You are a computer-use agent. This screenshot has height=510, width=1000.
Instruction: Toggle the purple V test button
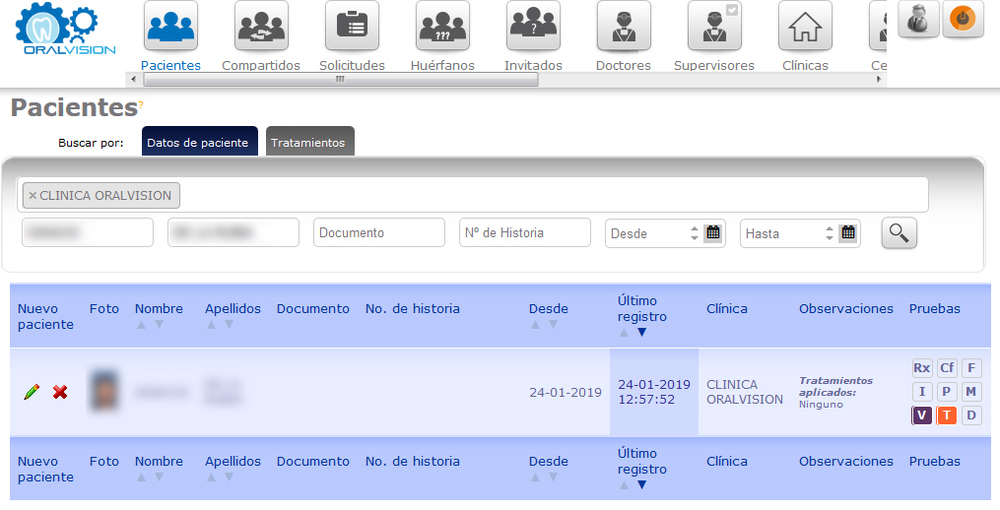(921, 415)
